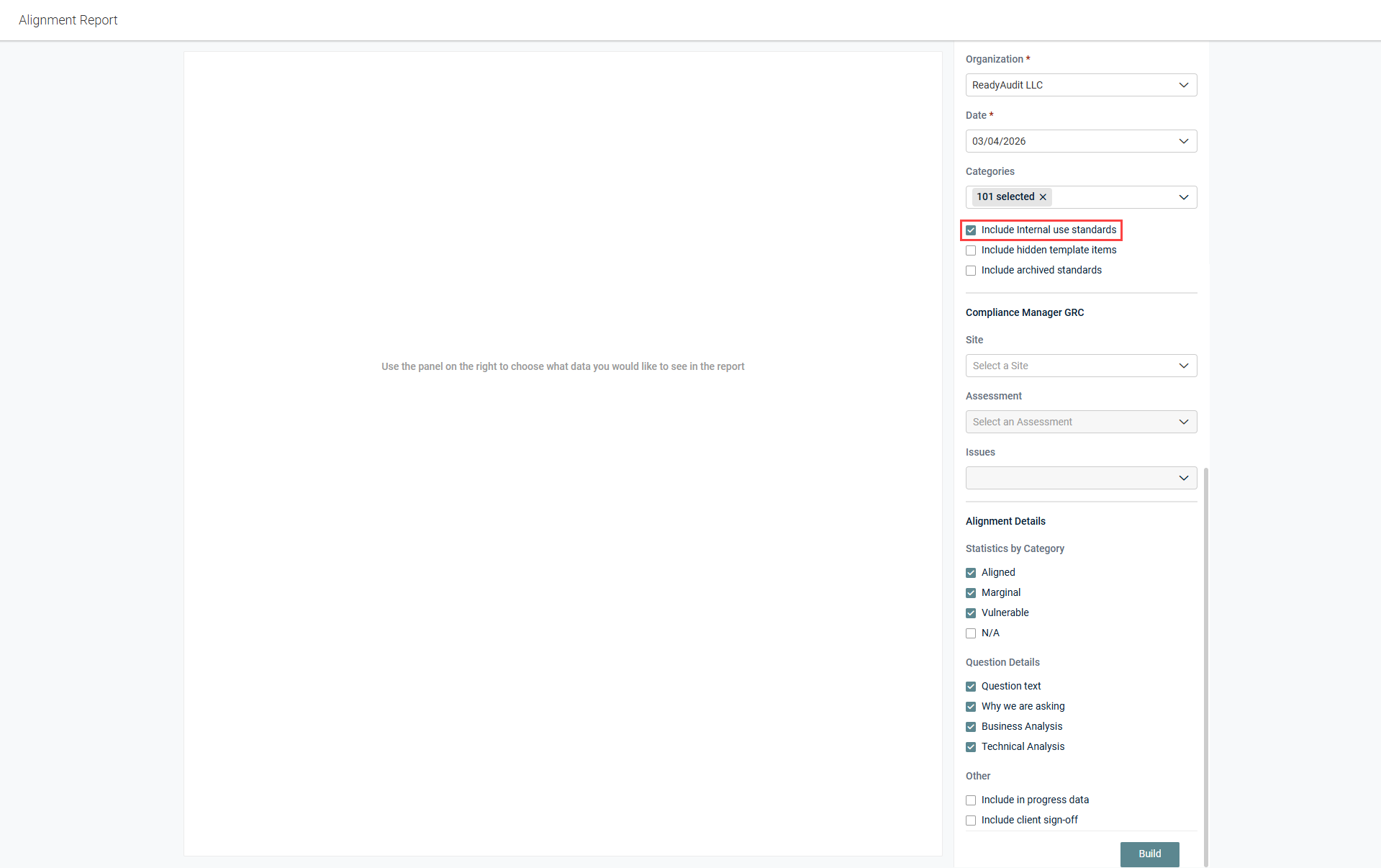Check Include in progress data
Viewport: 1381px width, 868px height.
pos(971,800)
